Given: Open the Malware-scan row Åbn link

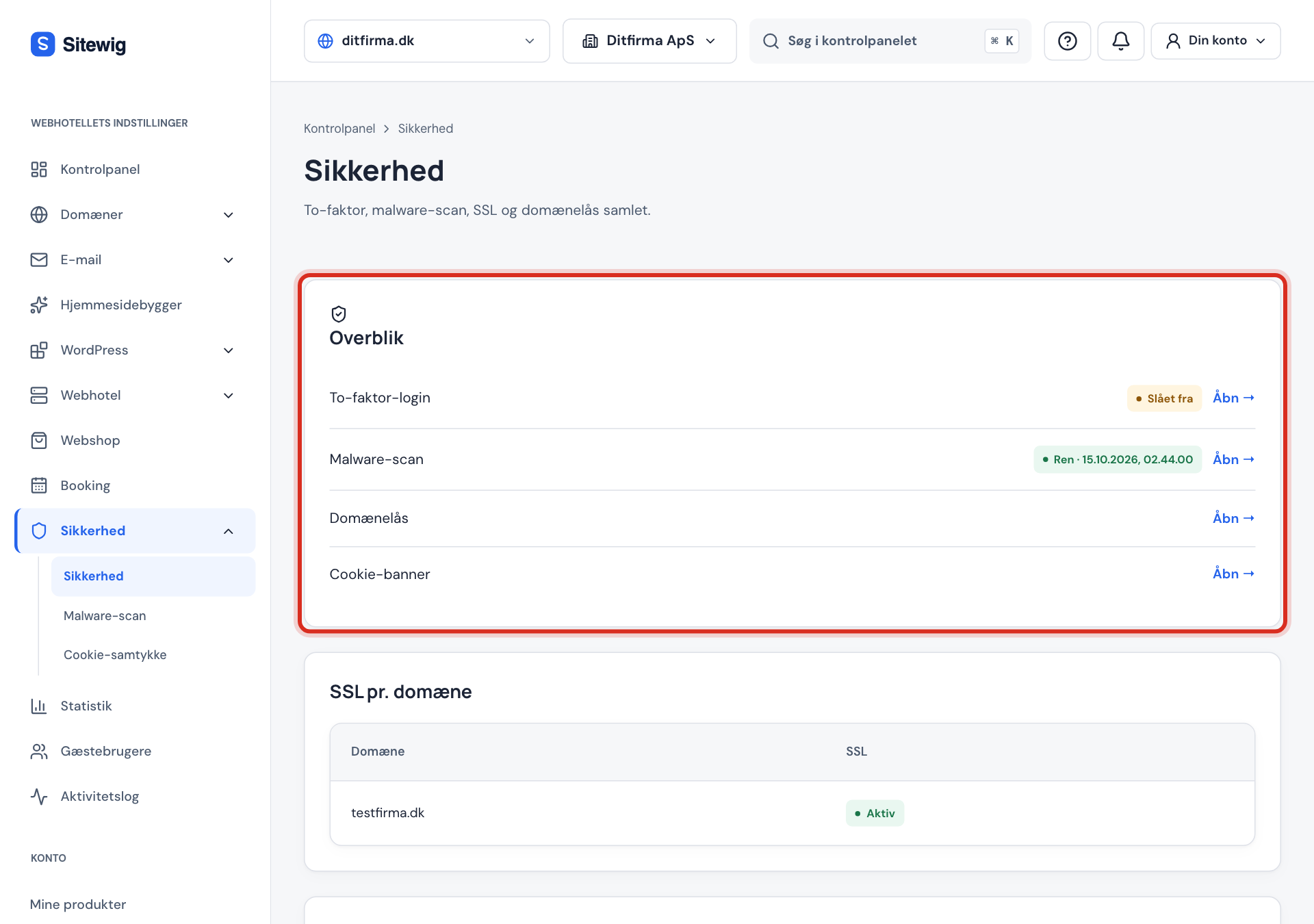Looking at the screenshot, I should (x=1234, y=459).
